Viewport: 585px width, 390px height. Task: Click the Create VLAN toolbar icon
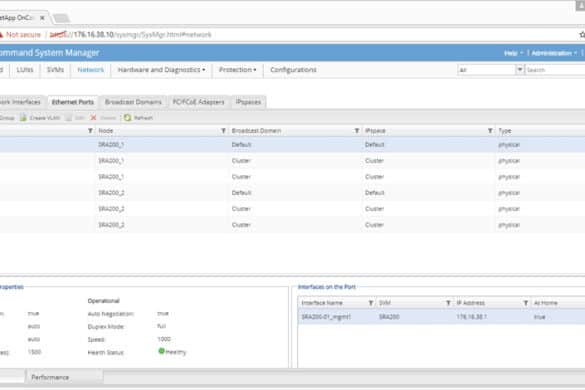point(24,118)
